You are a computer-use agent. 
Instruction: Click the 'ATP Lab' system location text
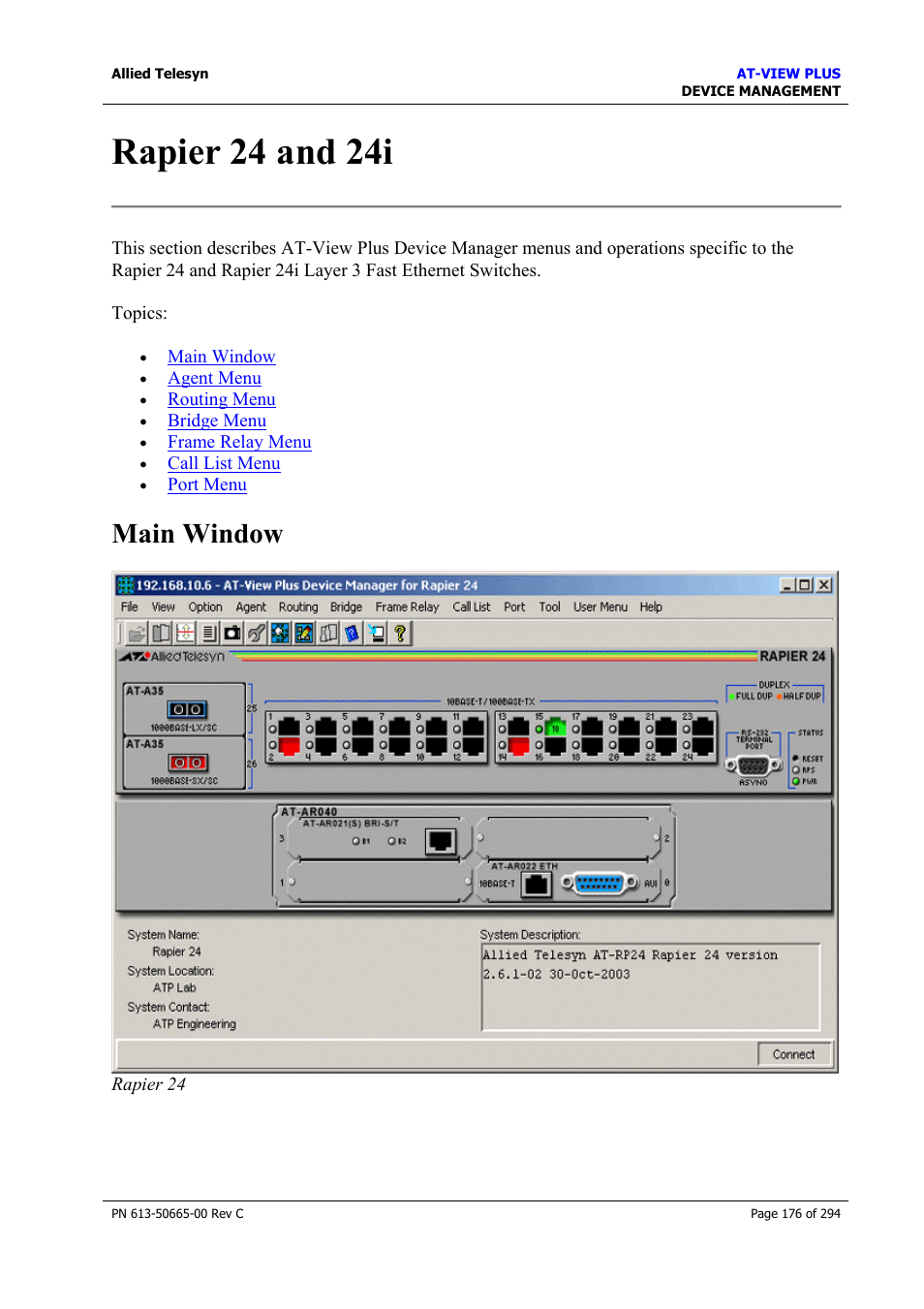pyautogui.click(x=174, y=988)
